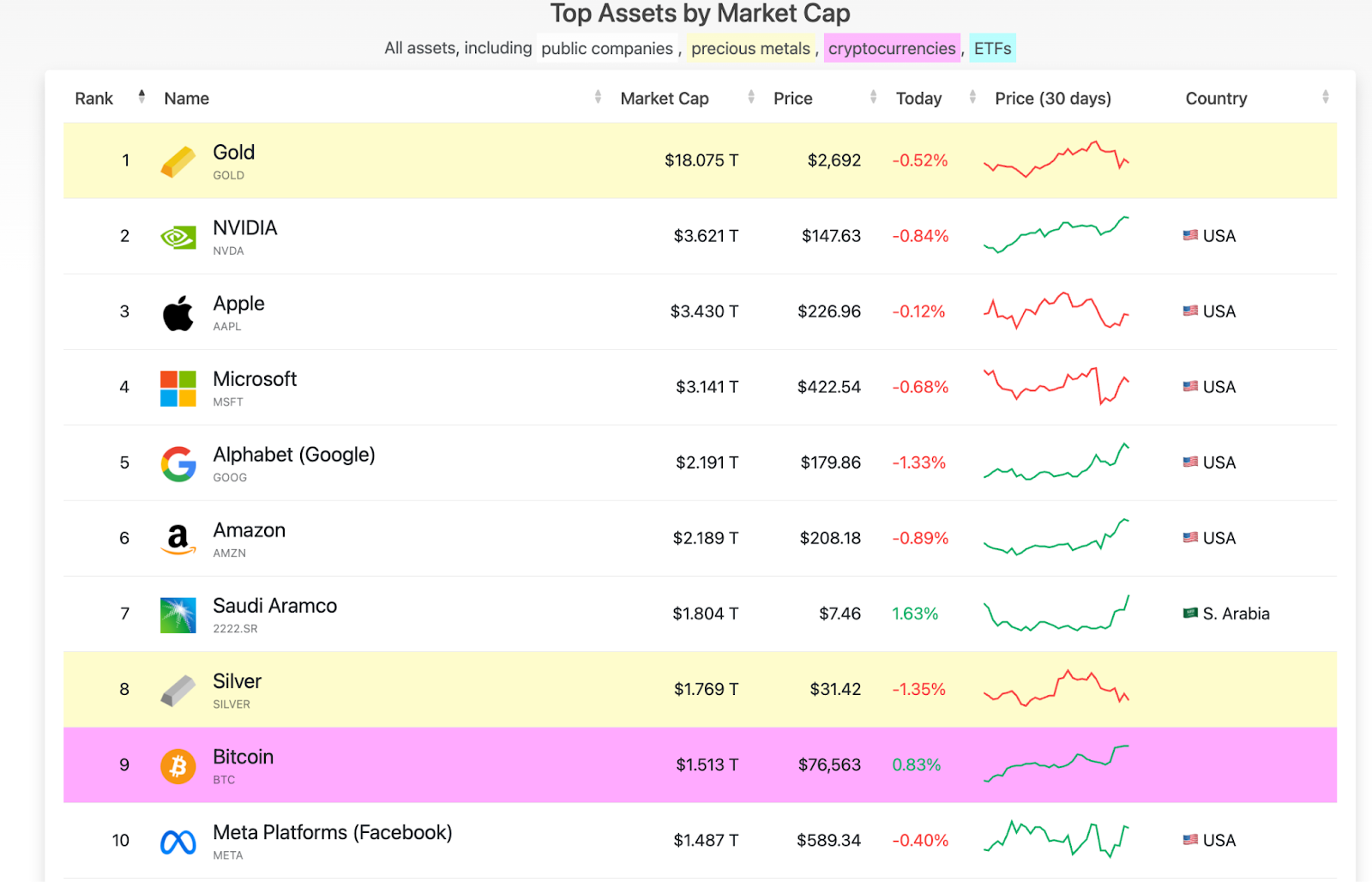
Task: Click the $1.487 T market cap value
Action: (706, 839)
